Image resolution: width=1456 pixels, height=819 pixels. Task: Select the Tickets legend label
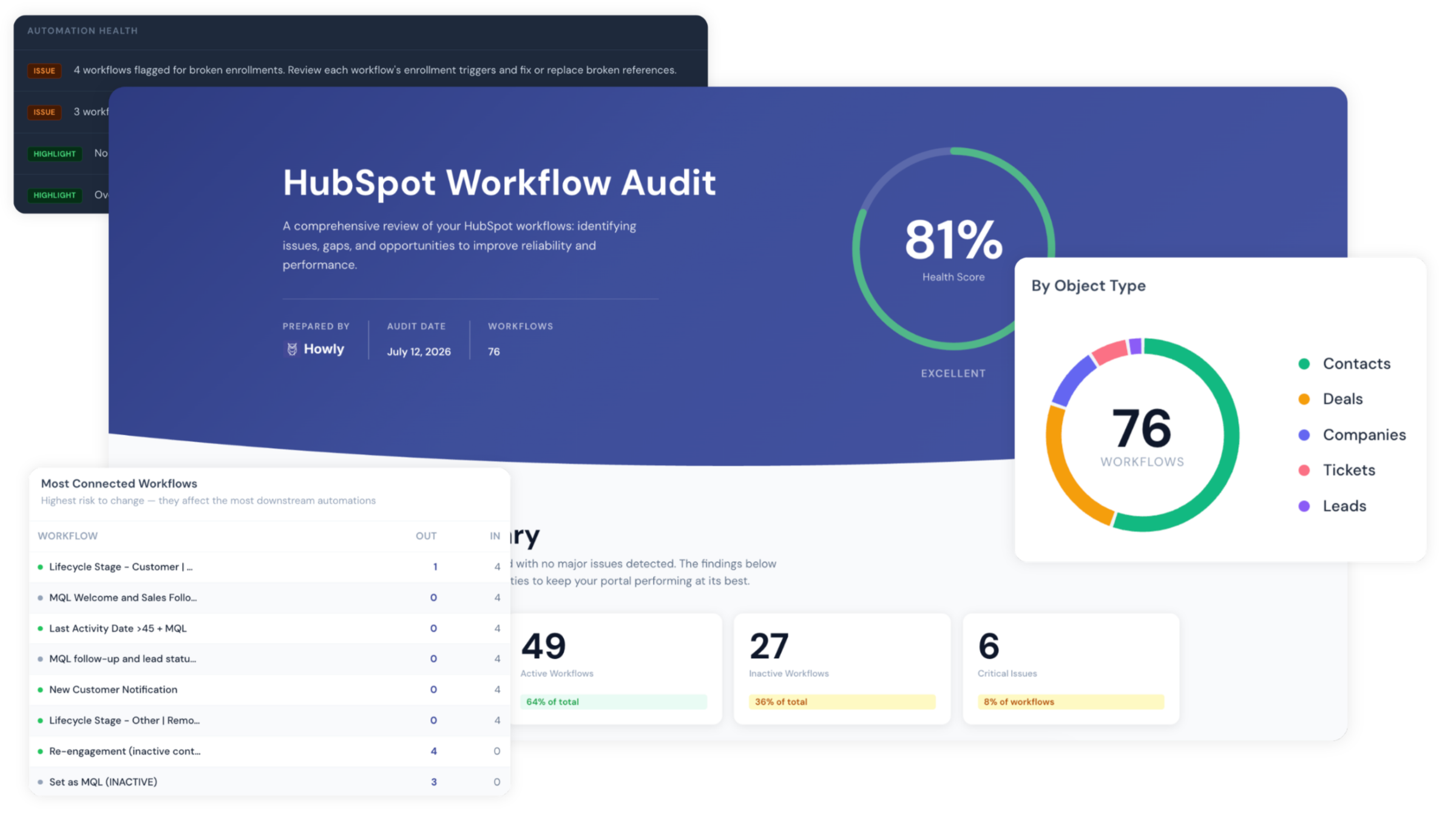coord(1349,470)
